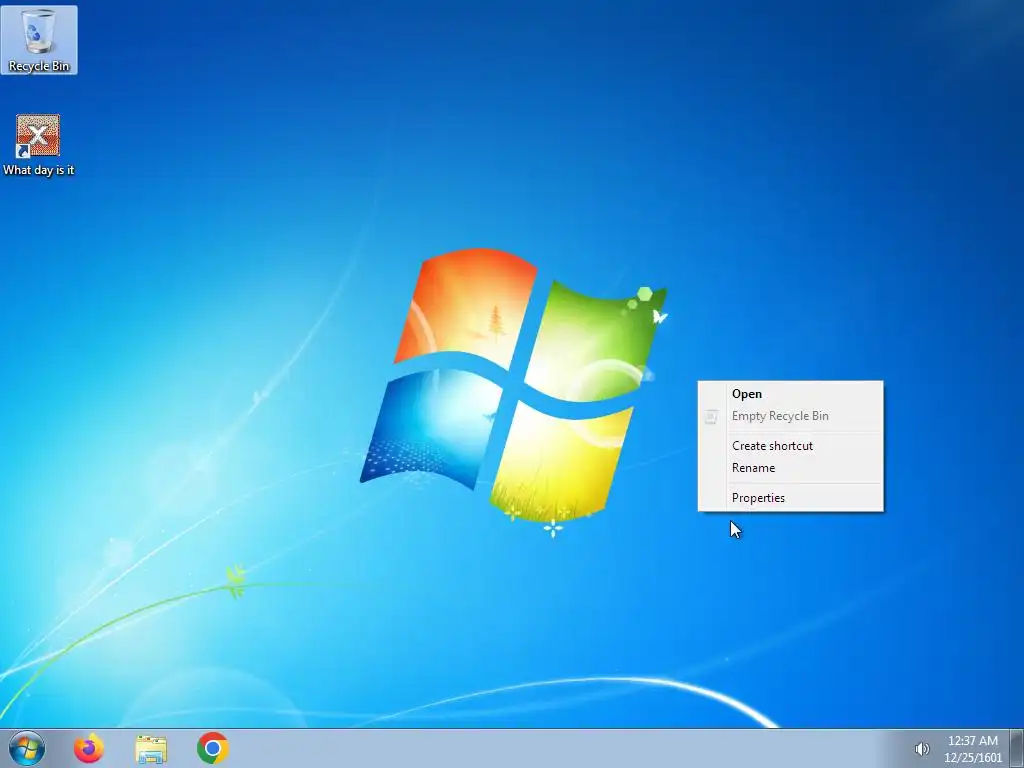Screen dimensions: 1024x768
Task: Click the Show desktop strip beside clock
Action: coord(1017,748)
